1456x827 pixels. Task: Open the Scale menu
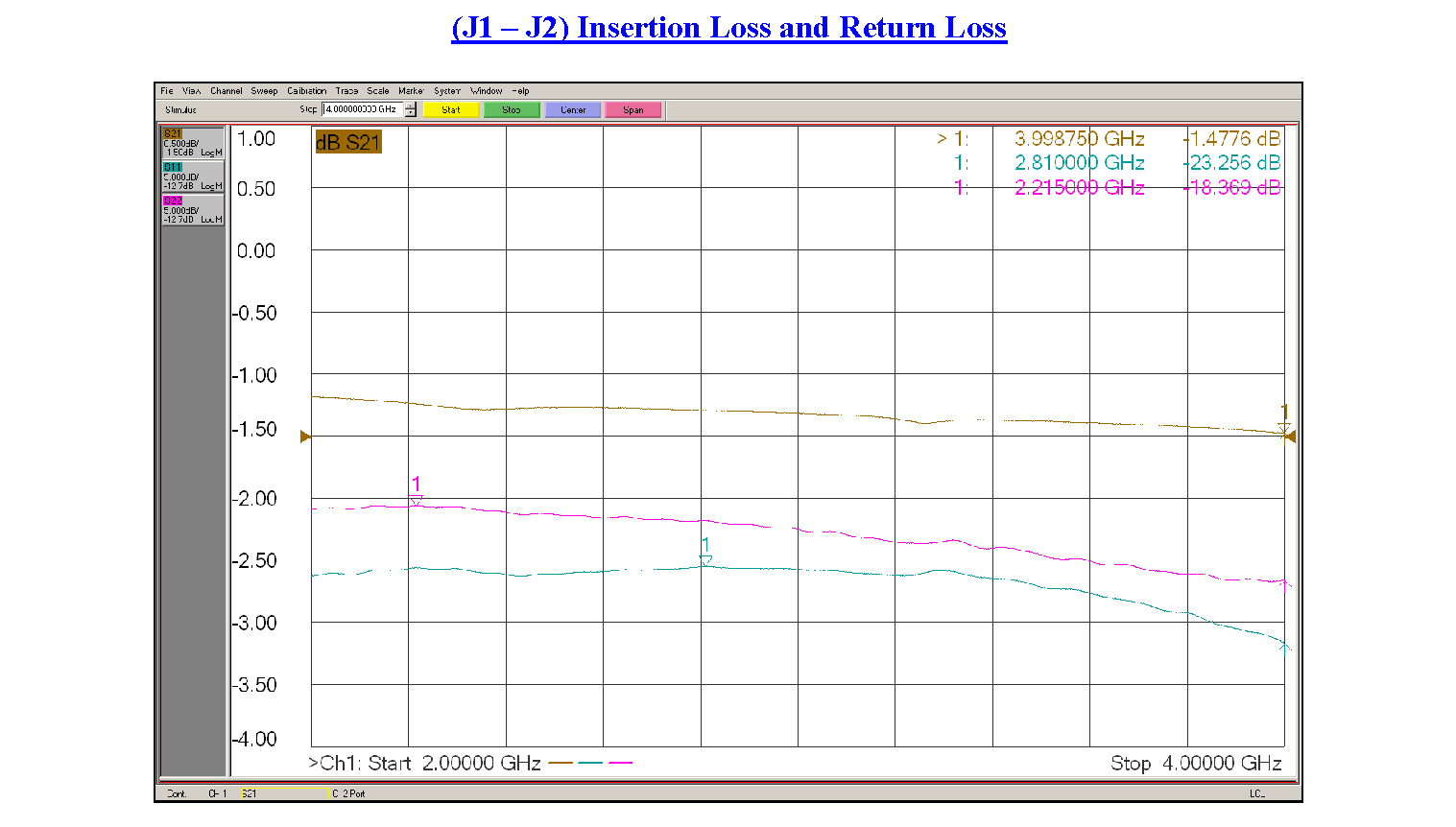click(378, 91)
